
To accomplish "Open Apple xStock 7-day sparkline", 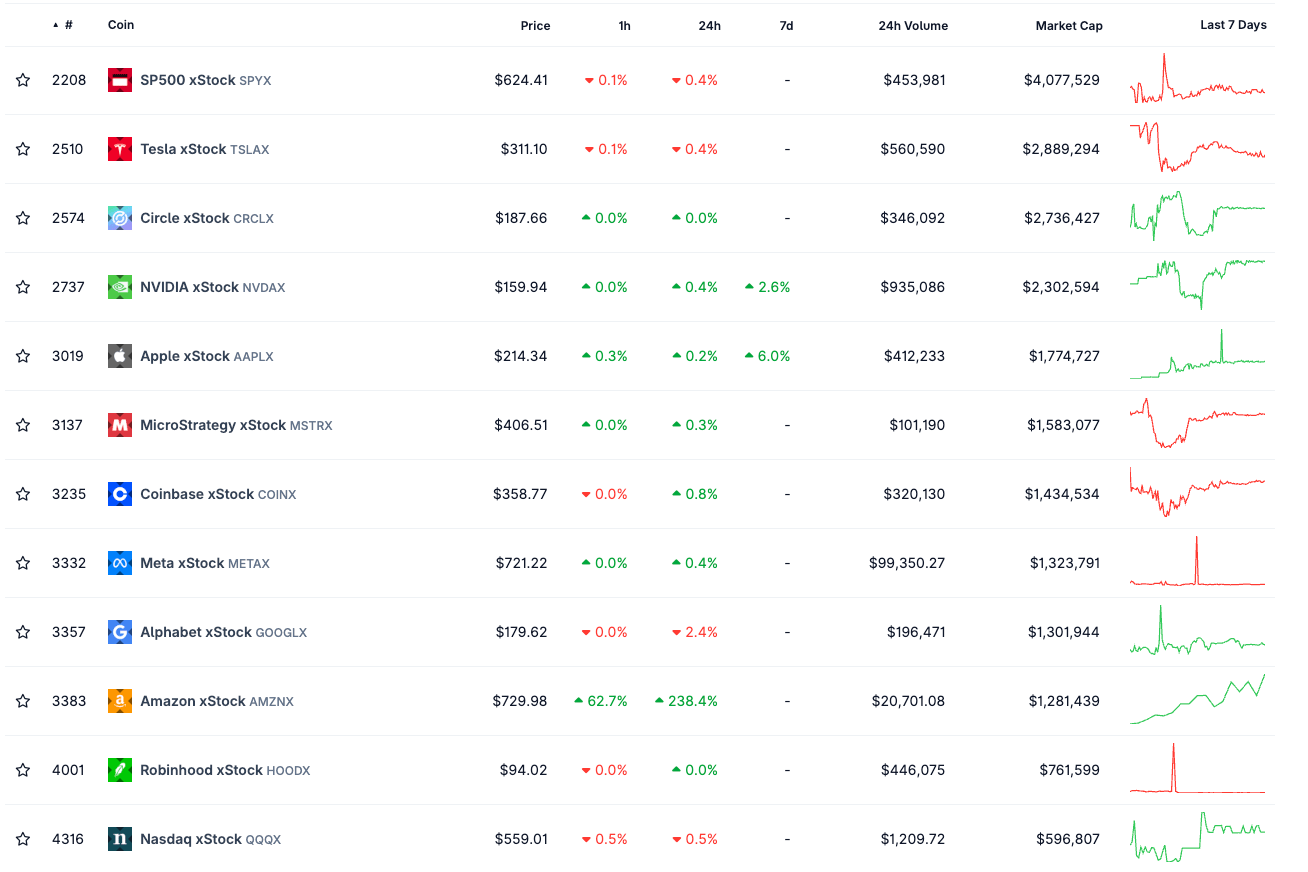I will tap(1197, 355).
